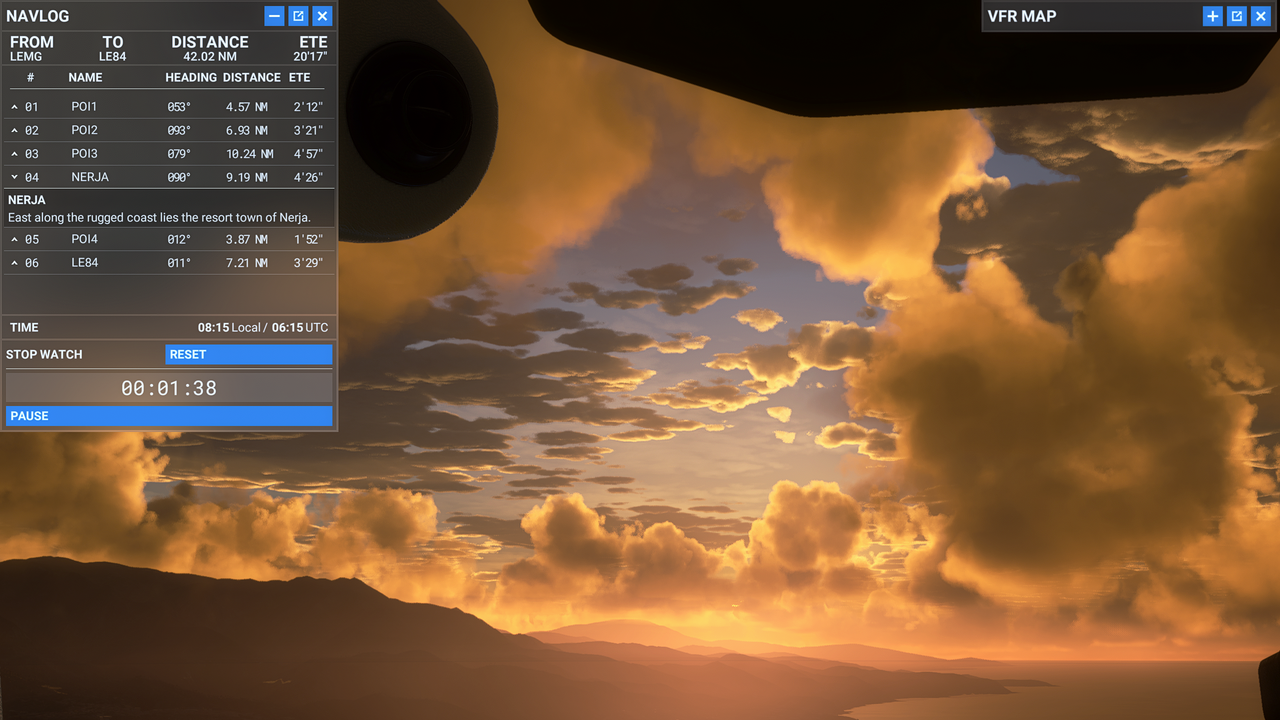1280x720 pixels.
Task: Expand waypoint 03 POI3 details
Action: click(15, 154)
